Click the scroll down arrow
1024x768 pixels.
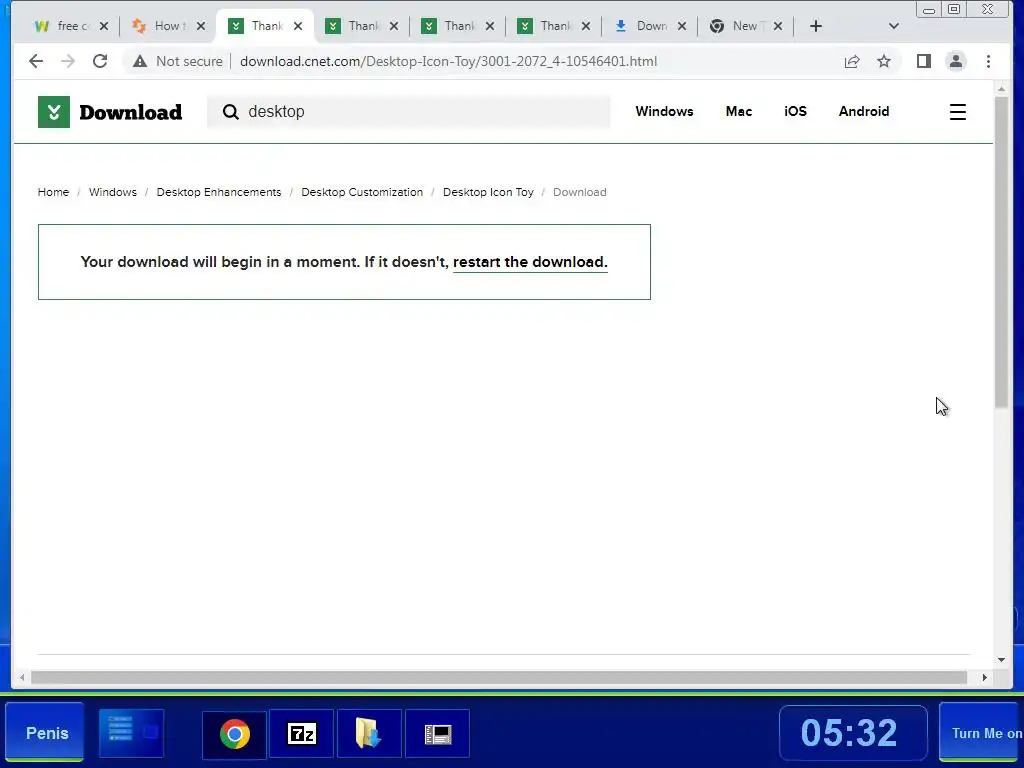[1001, 660]
